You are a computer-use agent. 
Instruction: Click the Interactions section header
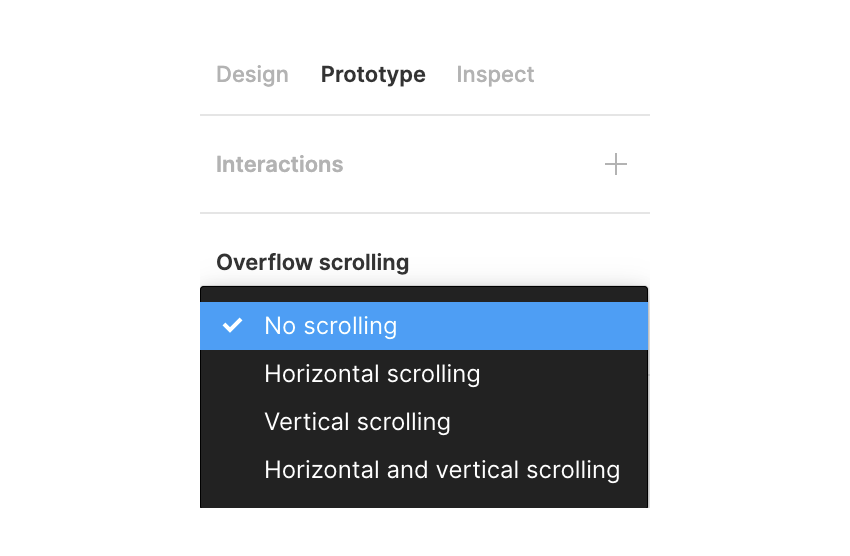pos(279,165)
